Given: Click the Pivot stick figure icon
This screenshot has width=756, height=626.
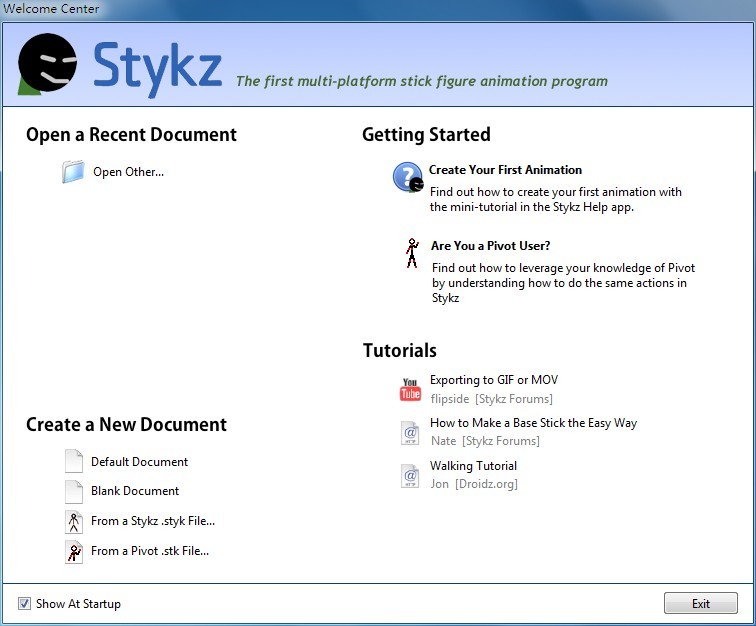Looking at the screenshot, I should click(411, 252).
